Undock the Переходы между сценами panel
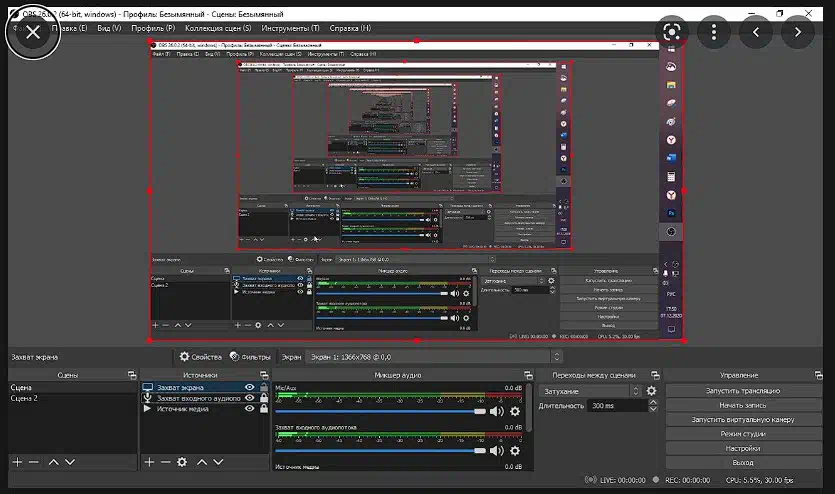 655,375
